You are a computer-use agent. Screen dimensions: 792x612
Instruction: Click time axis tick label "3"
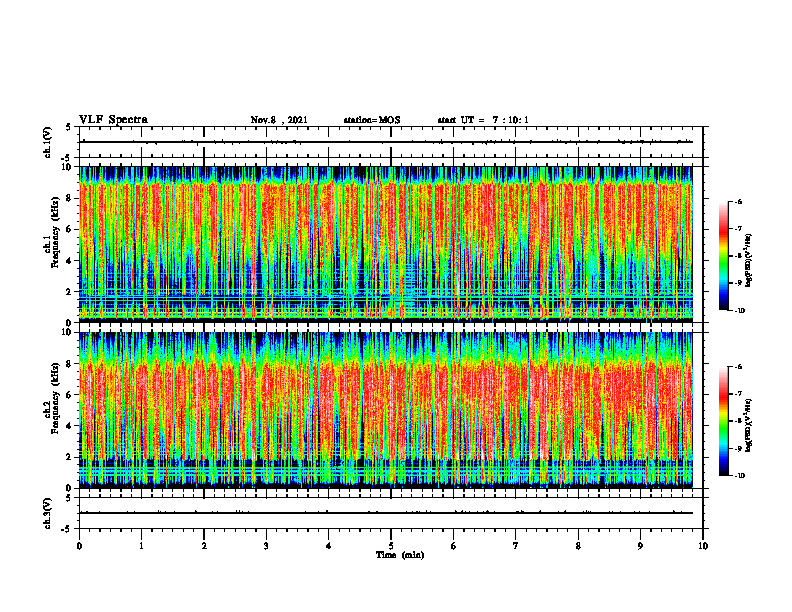[x=266, y=546]
